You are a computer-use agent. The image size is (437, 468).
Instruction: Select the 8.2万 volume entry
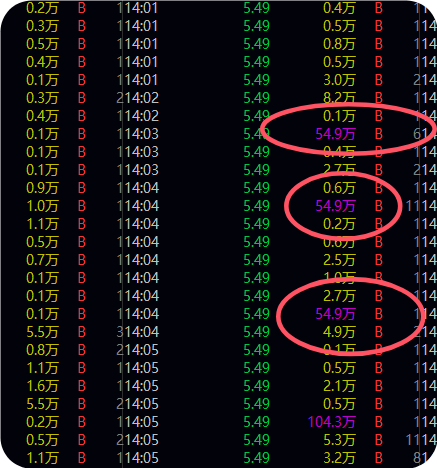(339, 98)
